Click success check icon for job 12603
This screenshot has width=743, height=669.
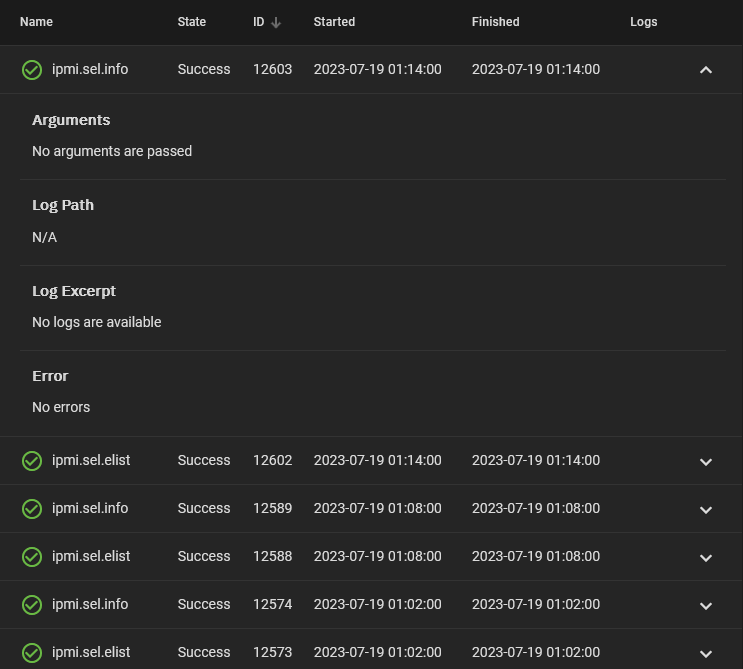[32, 70]
